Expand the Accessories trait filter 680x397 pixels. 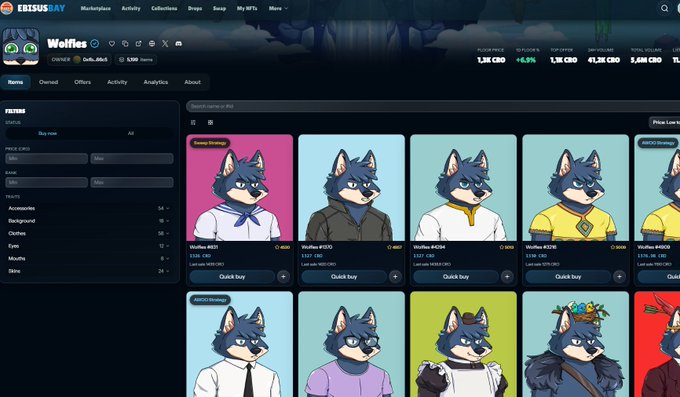pyautogui.click(x=88, y=208)
